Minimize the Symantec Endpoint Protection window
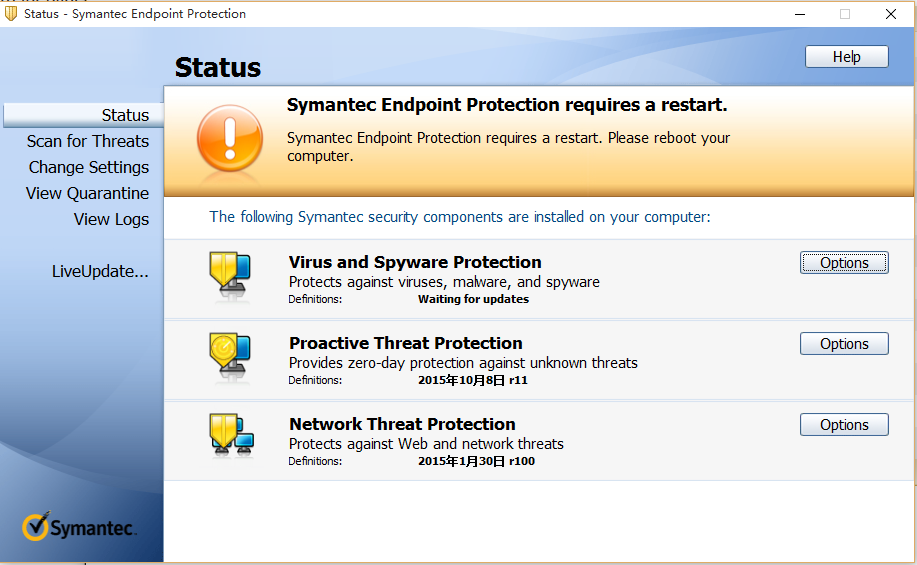This screenshot has height=565, width=917. (799, 14)
